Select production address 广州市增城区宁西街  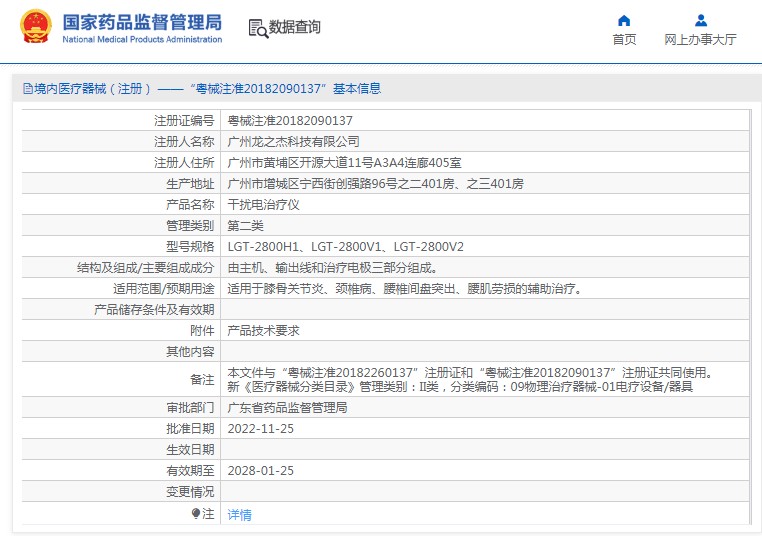click(375, 184)
